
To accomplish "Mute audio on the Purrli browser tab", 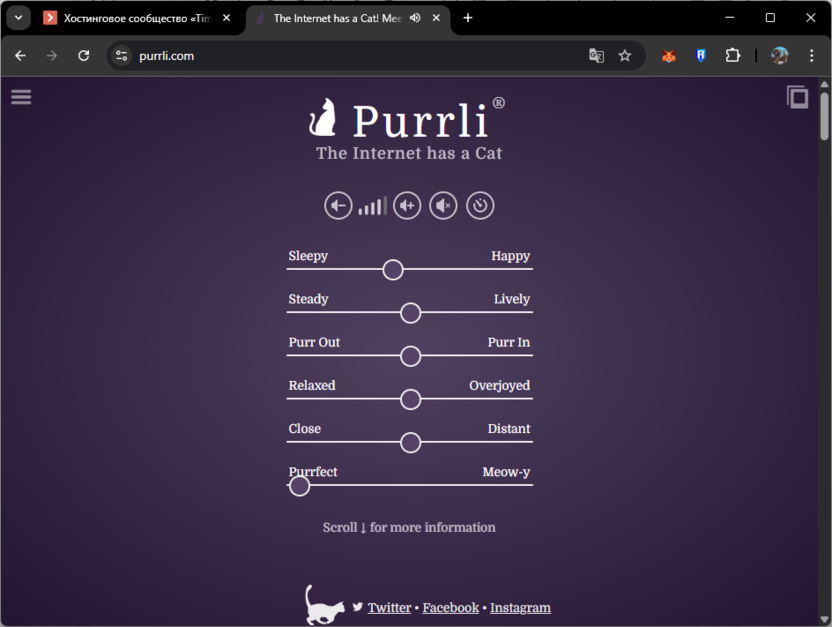I will click(x=414, y=17).
